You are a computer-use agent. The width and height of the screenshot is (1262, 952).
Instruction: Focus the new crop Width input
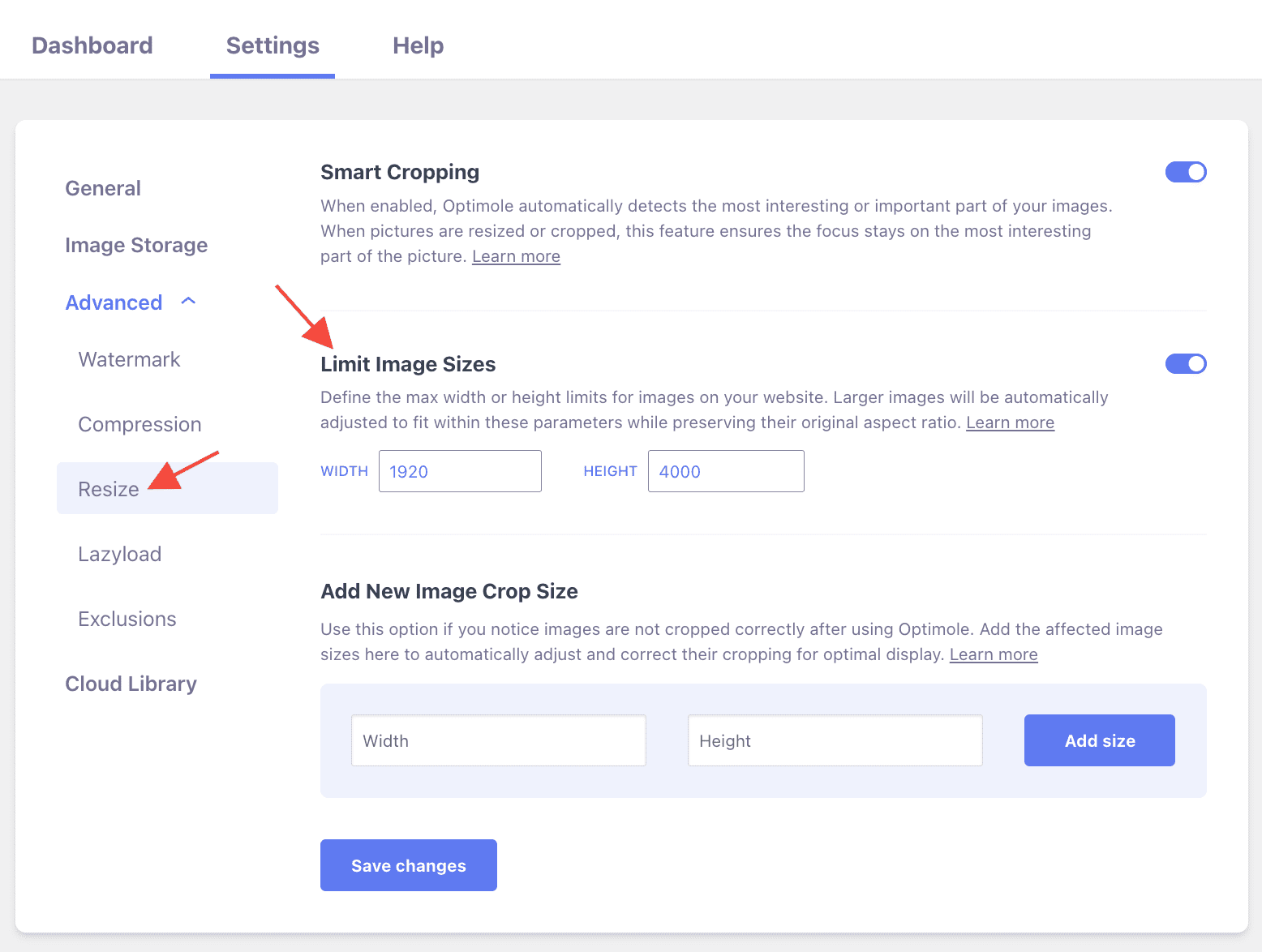(498, 740)
